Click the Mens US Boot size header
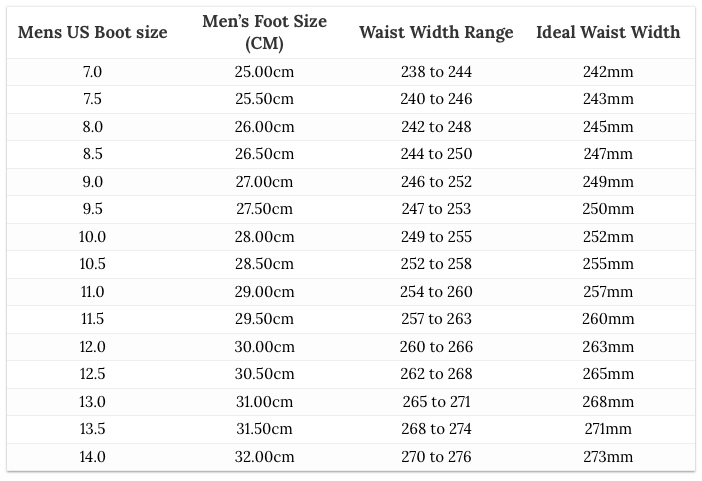This screenshot has height=481, width=702. pos(93,33)
